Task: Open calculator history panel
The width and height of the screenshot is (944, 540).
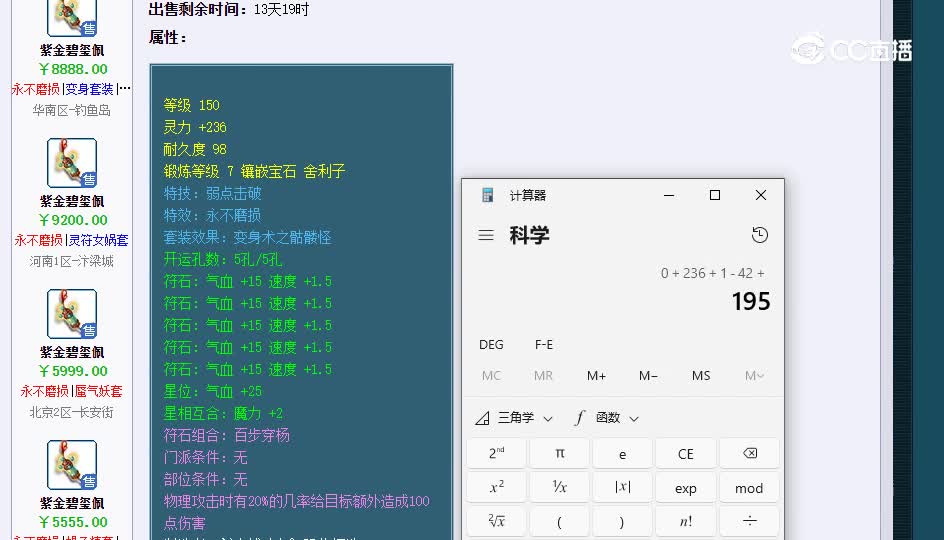Action: coord(760,235)
